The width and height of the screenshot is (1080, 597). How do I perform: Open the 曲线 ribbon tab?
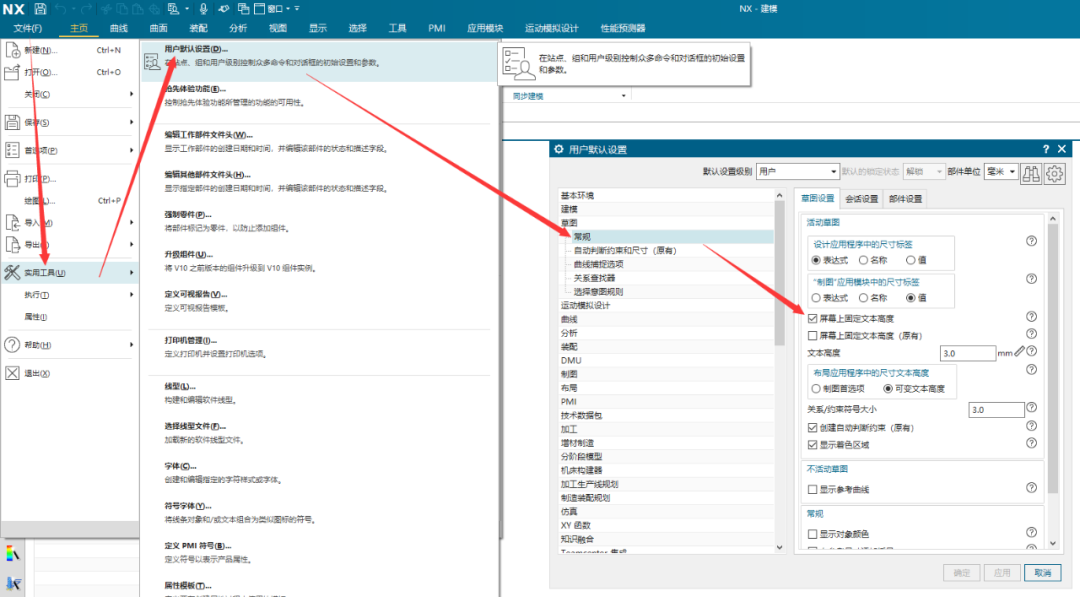point(118,29)
